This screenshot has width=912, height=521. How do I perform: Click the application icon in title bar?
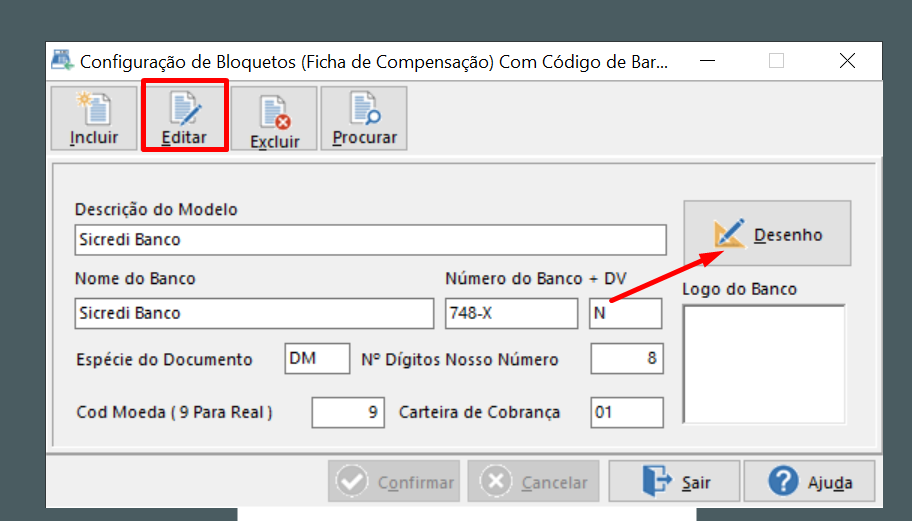tap(62, 60)
